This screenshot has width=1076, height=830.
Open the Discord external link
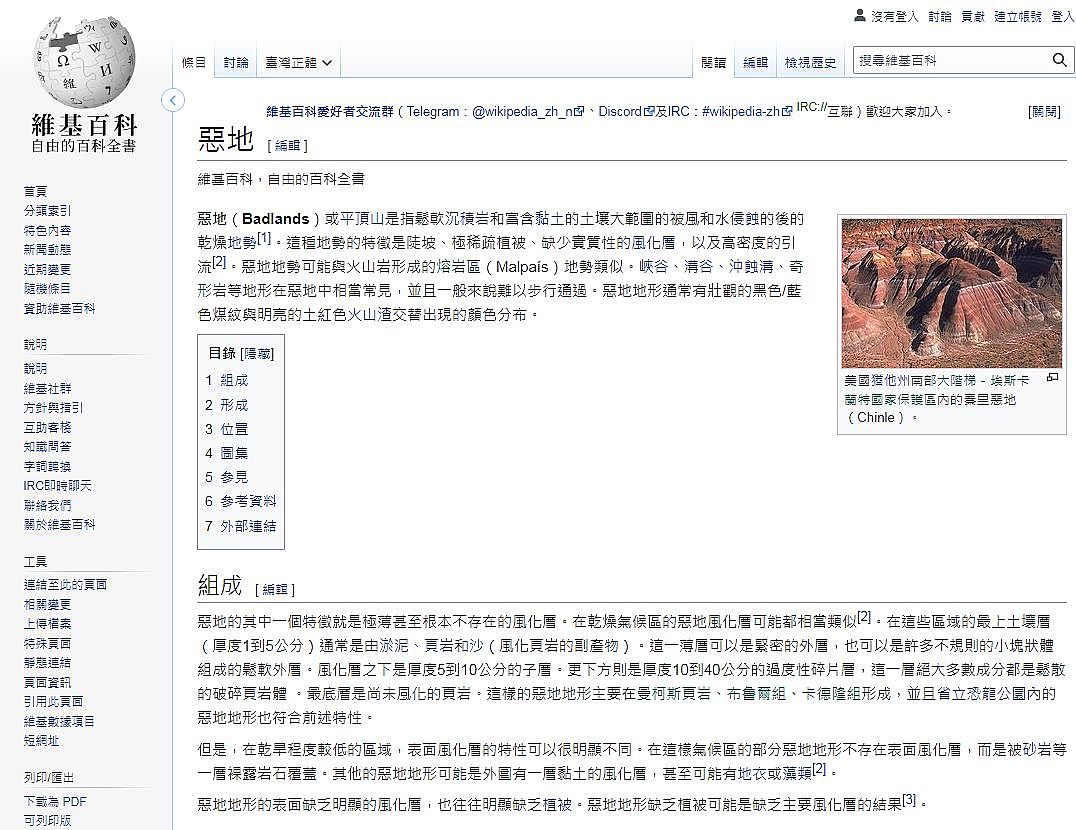pos(620,112)
